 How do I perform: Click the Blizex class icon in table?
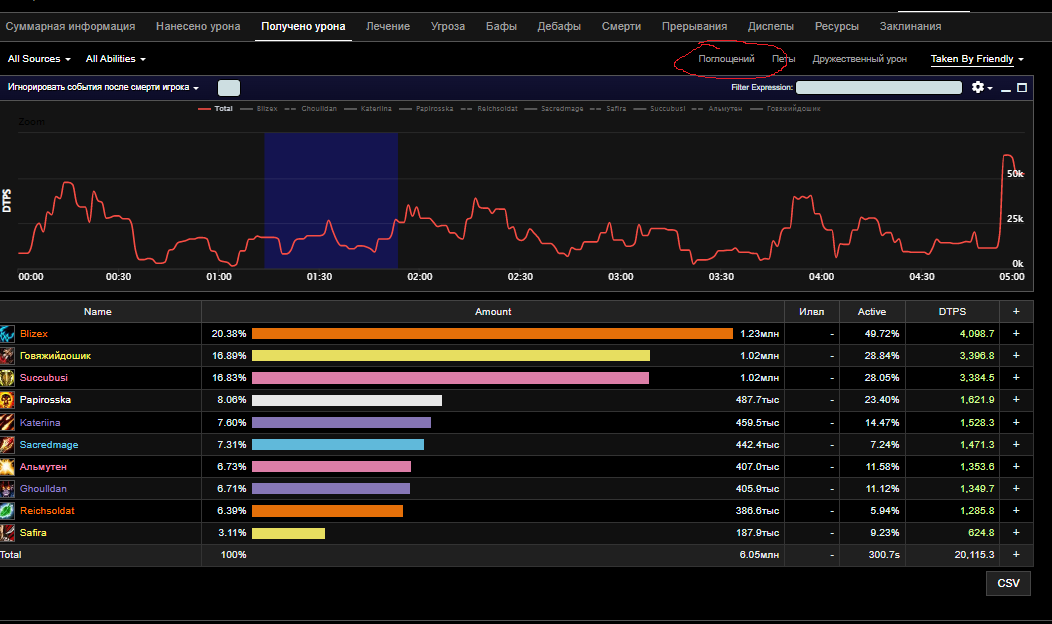(8, 334)
